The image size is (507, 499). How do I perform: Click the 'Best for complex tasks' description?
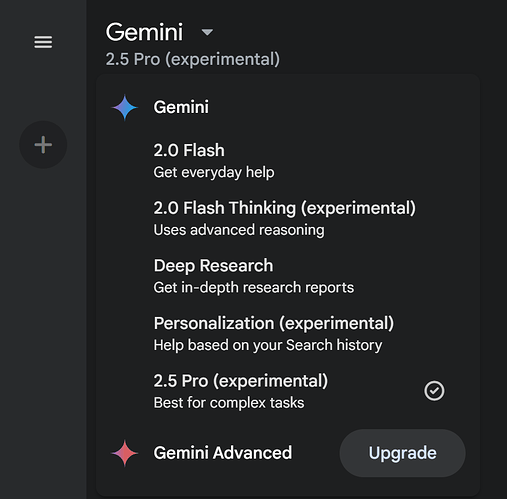[x=229, y=403]
